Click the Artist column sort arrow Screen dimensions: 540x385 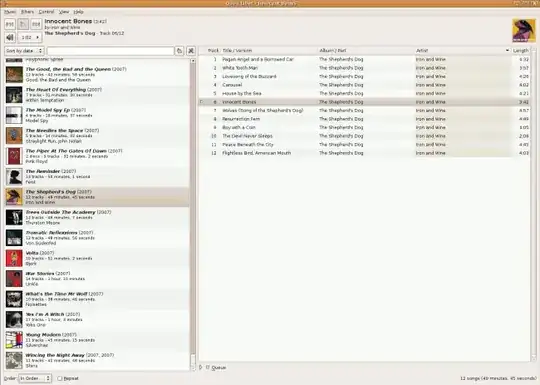click(x=507, y=51)
